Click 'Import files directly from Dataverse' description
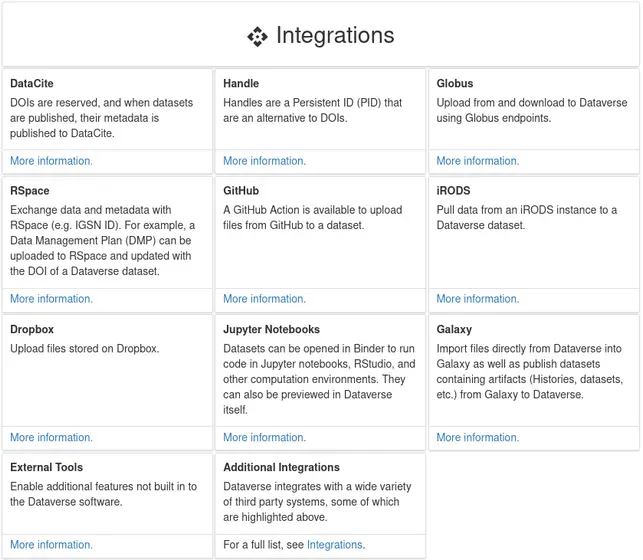This screenshot has height=560, width=643. [x=530, y=371]
